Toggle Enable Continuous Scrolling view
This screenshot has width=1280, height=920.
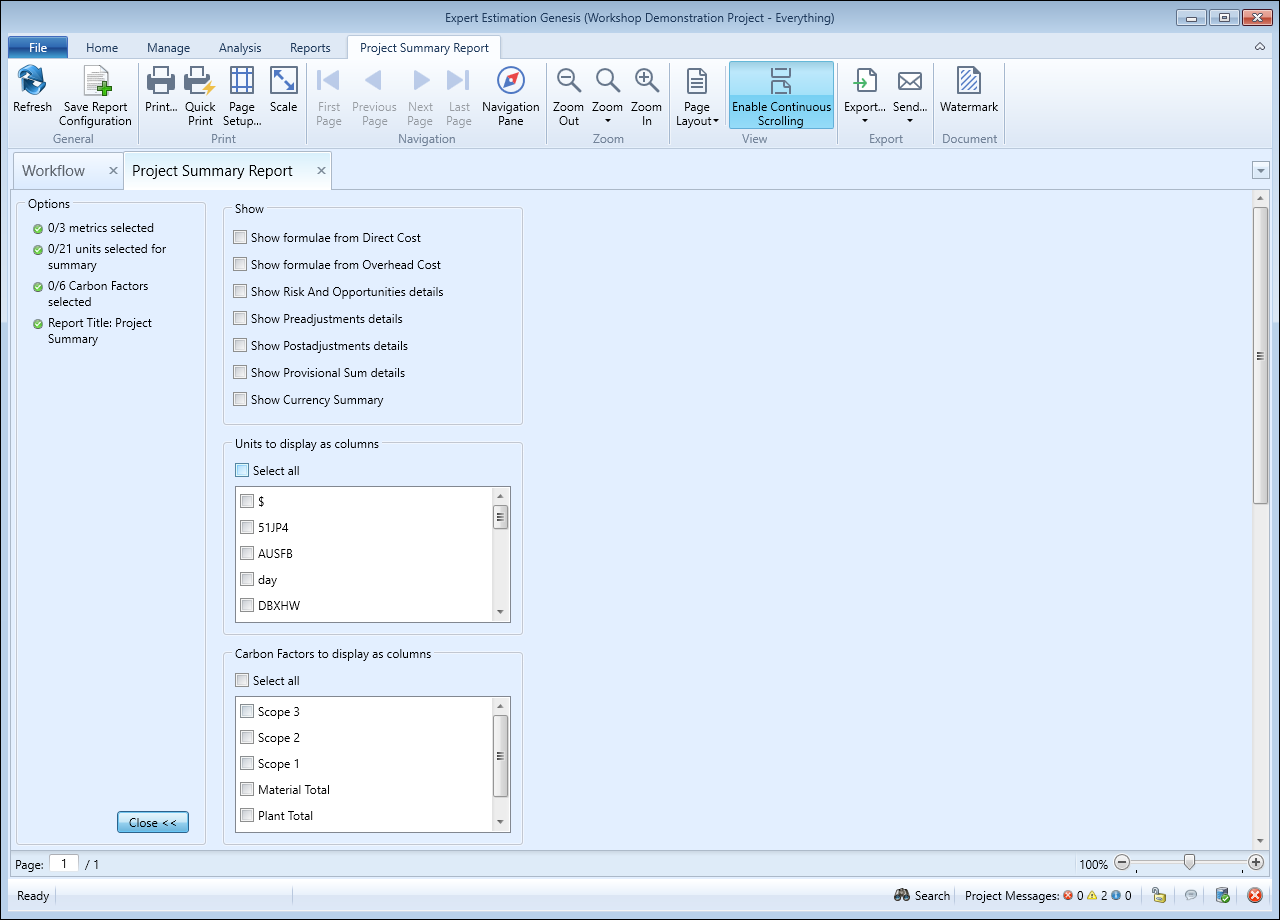coord(781,95)
